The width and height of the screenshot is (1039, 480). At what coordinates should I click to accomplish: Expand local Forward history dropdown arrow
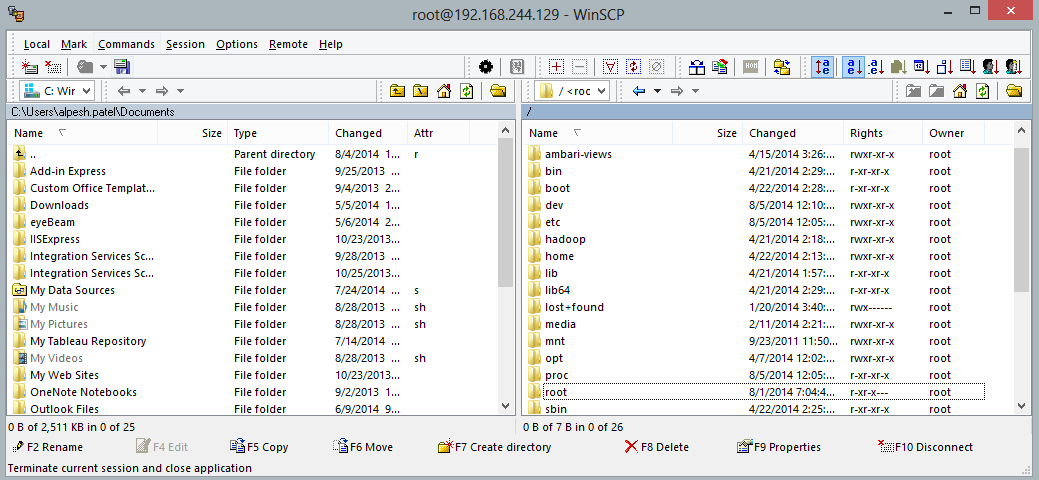180,91
